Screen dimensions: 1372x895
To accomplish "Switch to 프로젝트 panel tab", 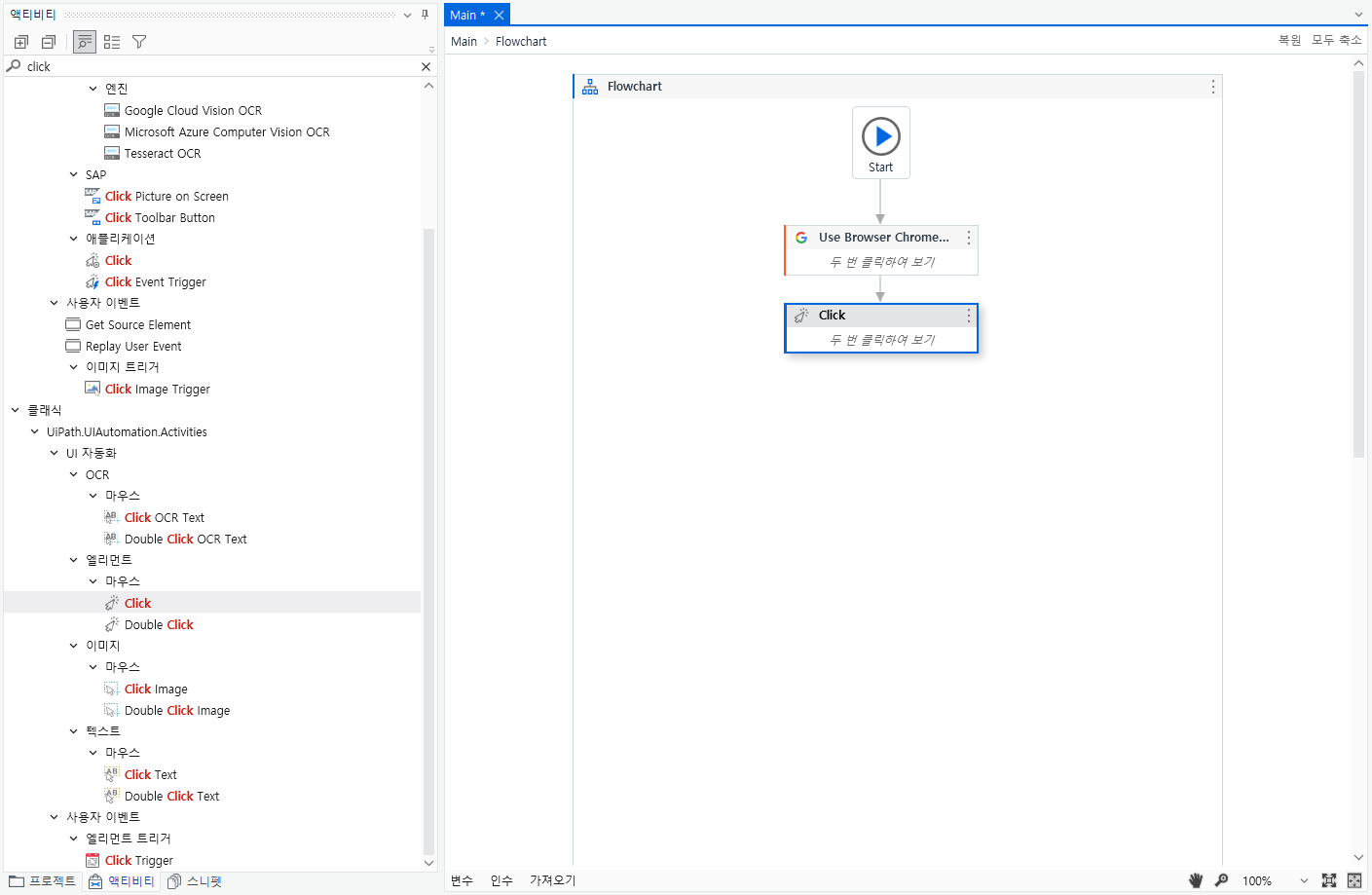I will pos(42,881).
